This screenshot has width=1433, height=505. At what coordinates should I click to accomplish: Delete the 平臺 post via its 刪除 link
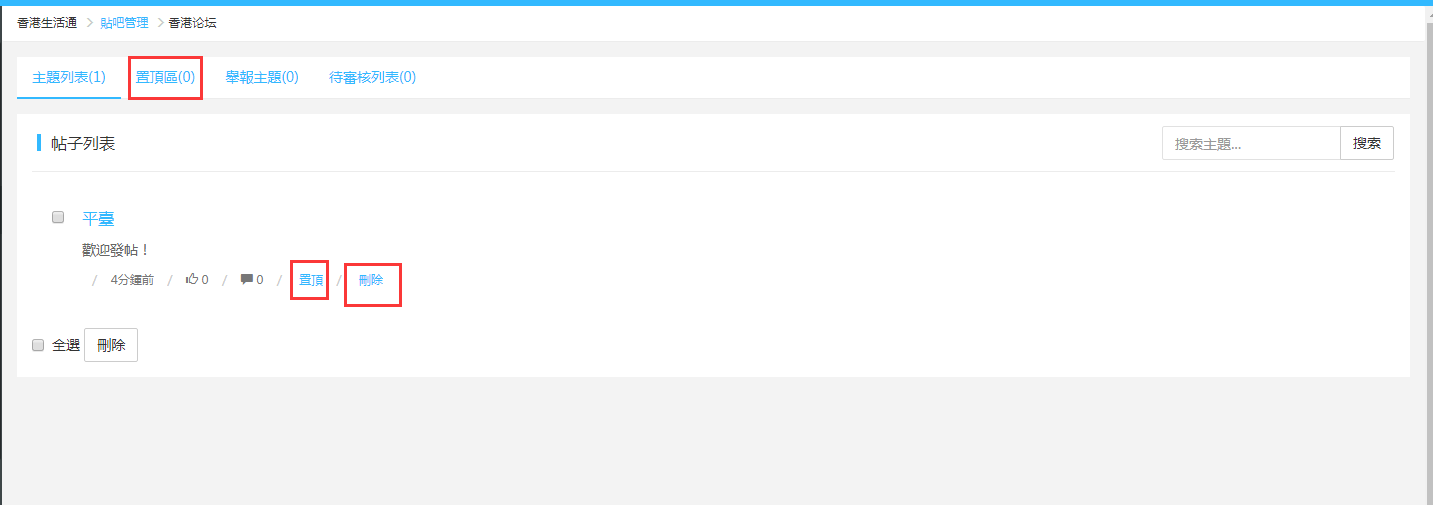(371, 280)
